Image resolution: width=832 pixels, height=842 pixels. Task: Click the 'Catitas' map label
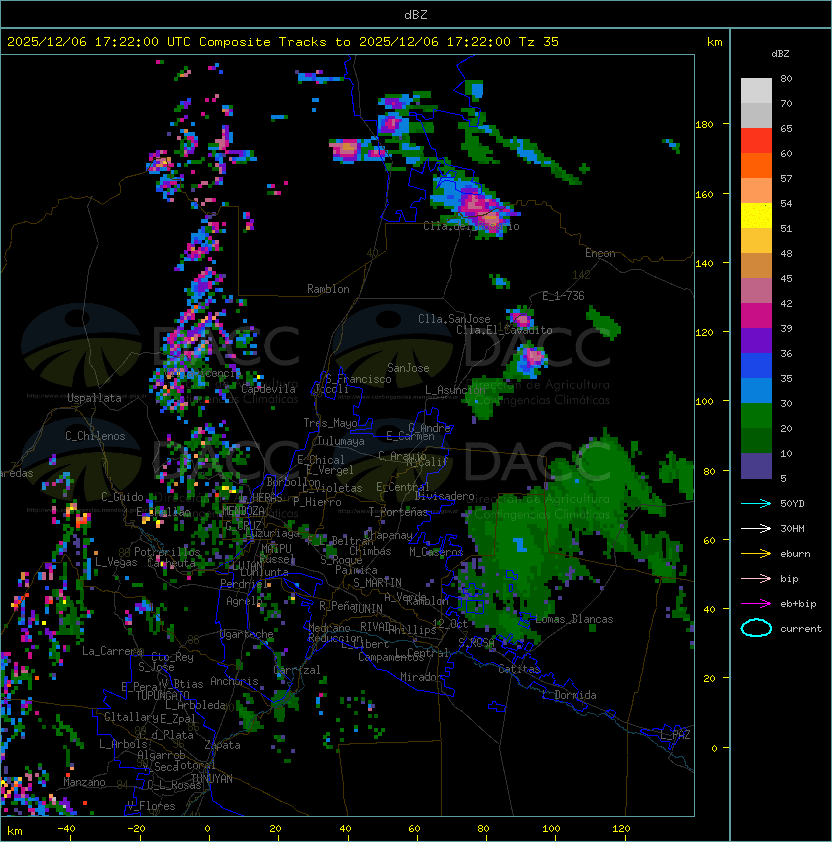(519, 669)
